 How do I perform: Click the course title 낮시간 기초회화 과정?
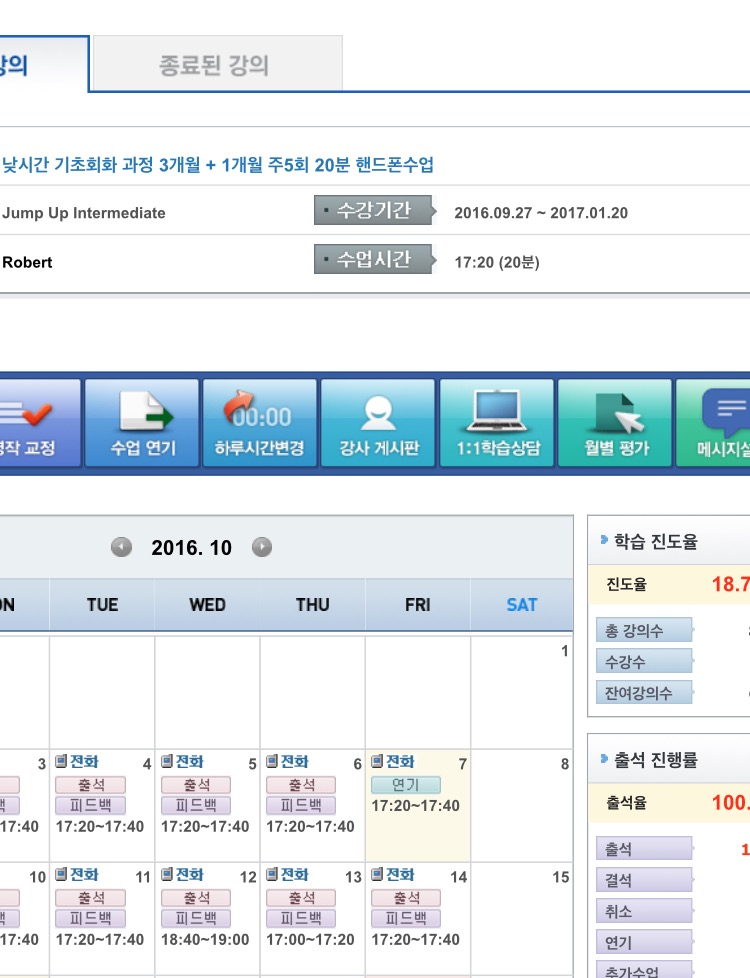click(218, 165)
